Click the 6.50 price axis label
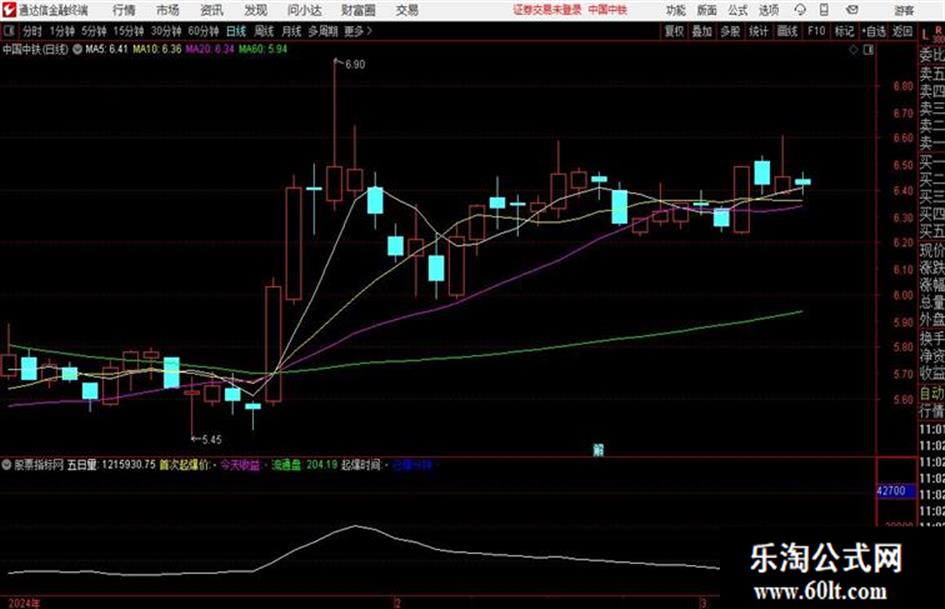Image resolution: width=945 pixels, height=609 pixels. [x=903, y=165]
